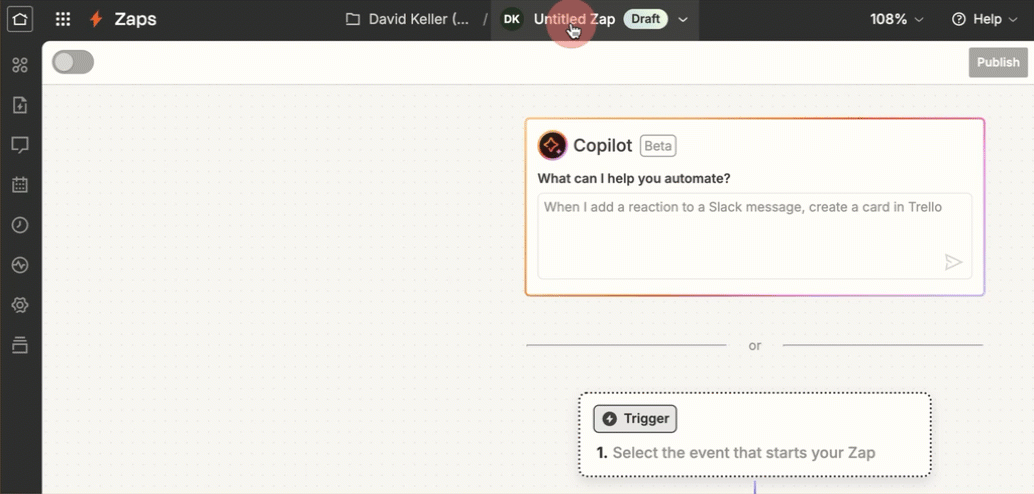Open the four-circles components icon in the sidebar

point(20,65)
